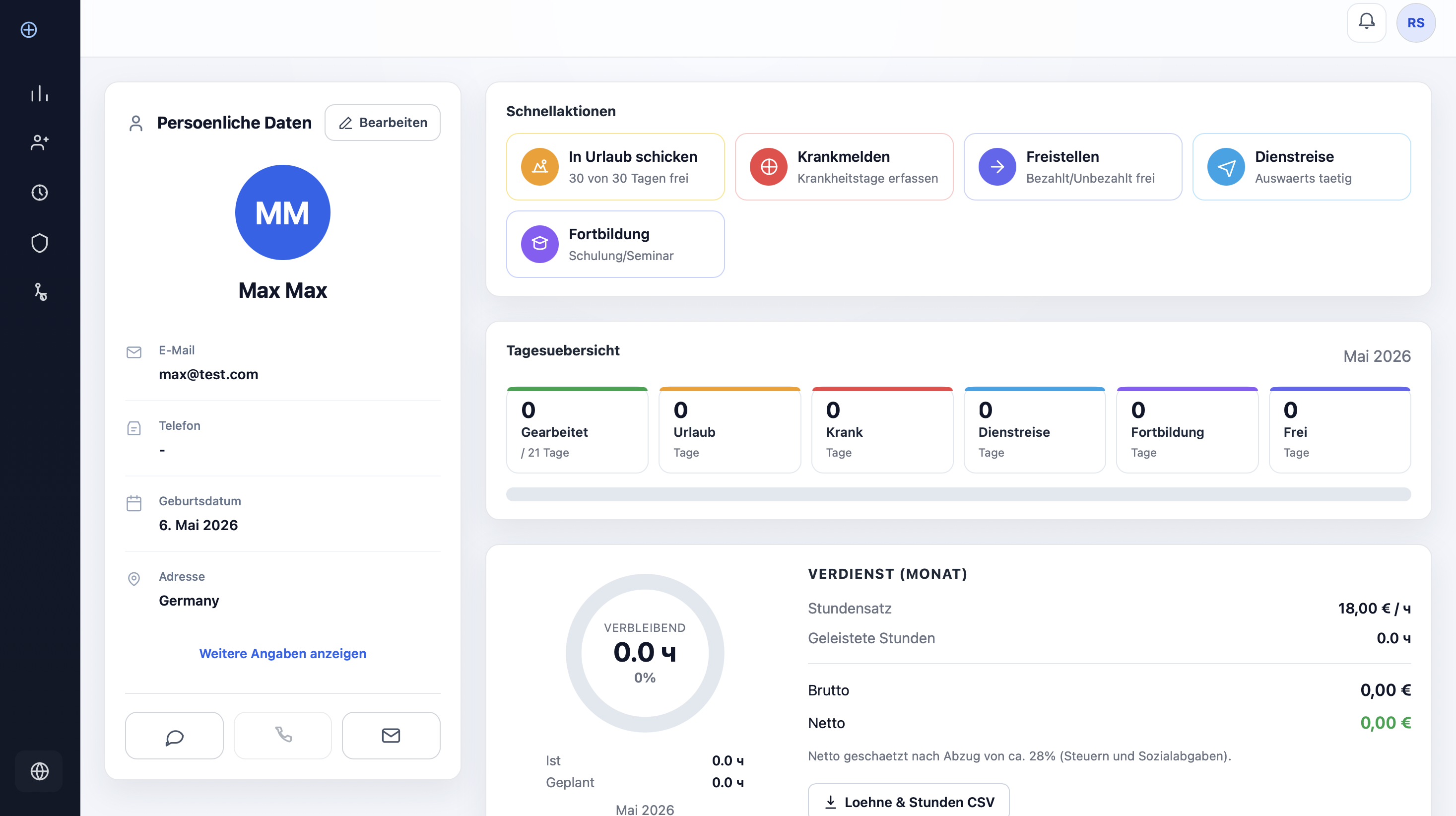Click the red Krankmelden circle icon

click(769, 167)
